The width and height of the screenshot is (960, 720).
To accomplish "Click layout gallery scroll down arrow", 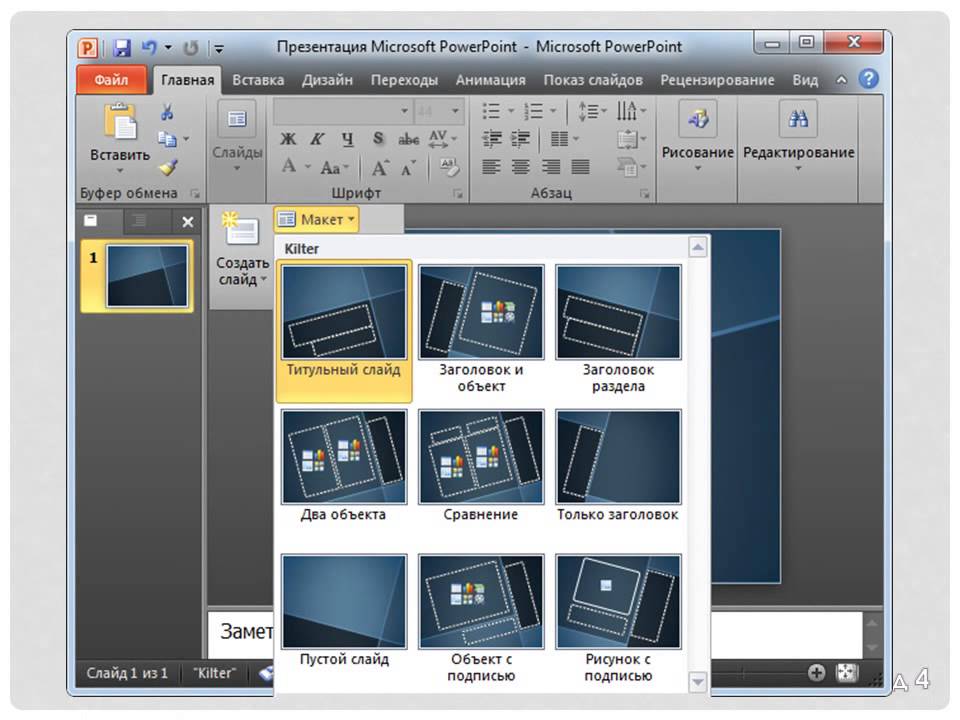I will [697, 681].
